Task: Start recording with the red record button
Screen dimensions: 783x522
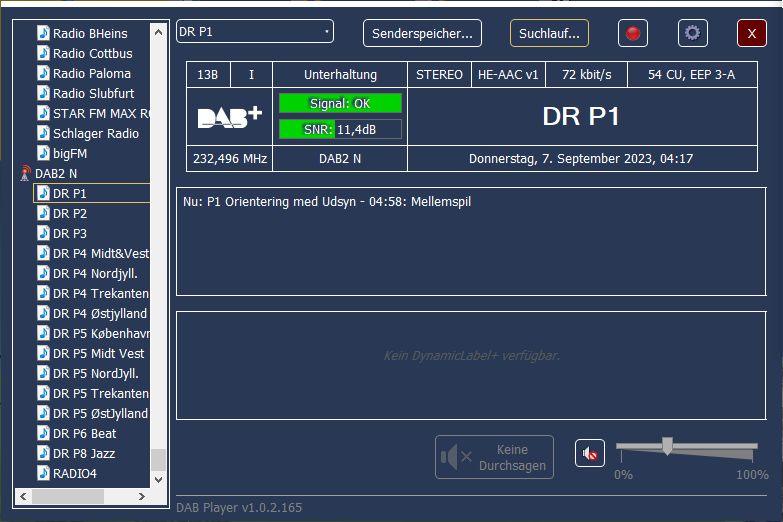Action: [x=633, y=33]
